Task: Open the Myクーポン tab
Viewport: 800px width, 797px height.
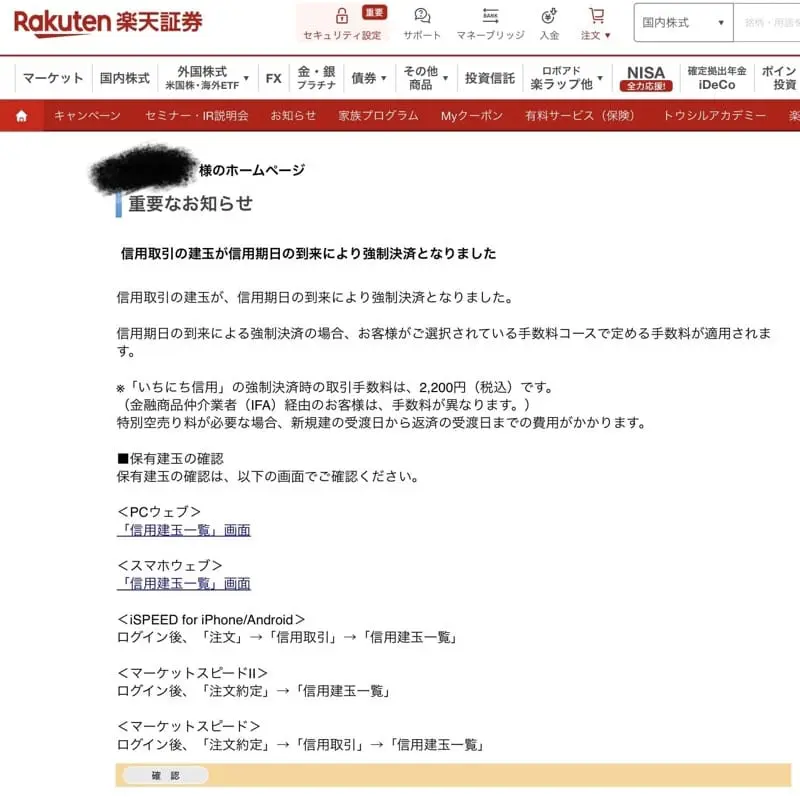Action: coord(471,116)
